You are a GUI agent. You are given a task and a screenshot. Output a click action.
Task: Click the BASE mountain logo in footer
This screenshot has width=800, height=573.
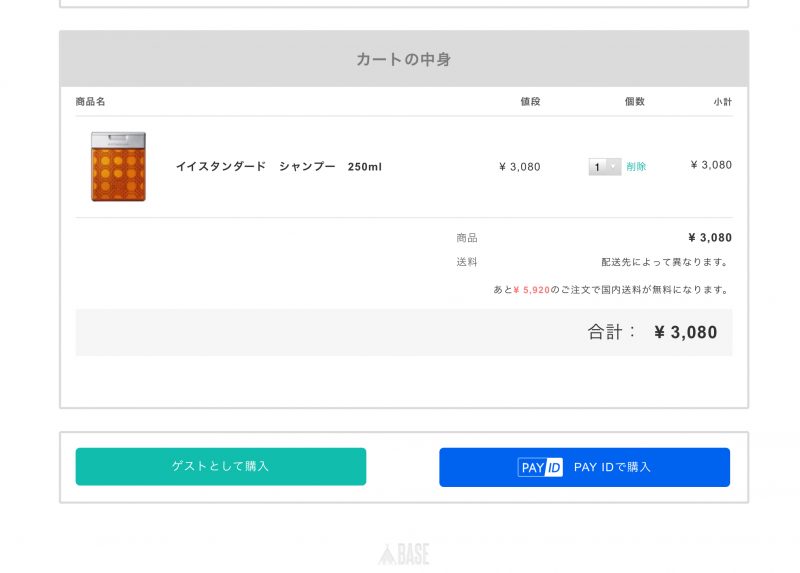click(403, 554)
